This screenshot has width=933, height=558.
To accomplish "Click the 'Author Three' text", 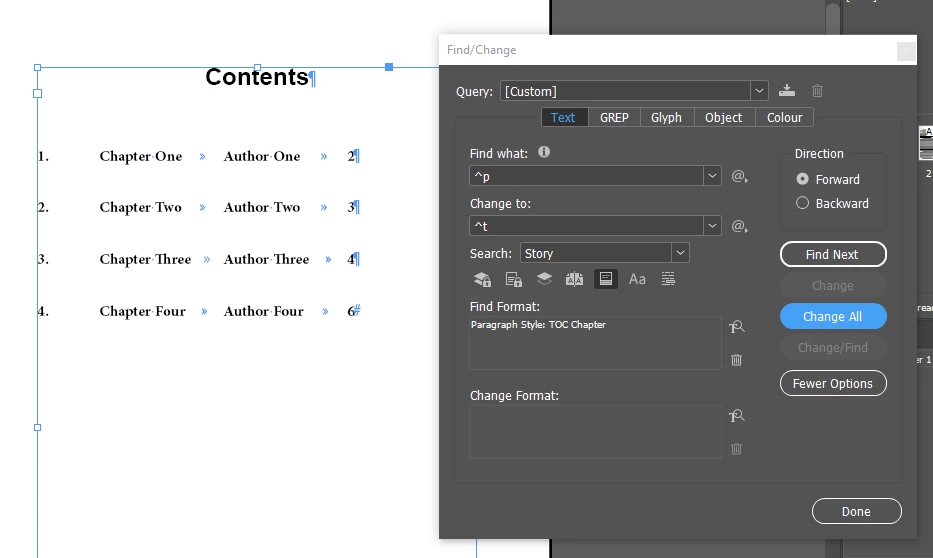I will [267, 259].
